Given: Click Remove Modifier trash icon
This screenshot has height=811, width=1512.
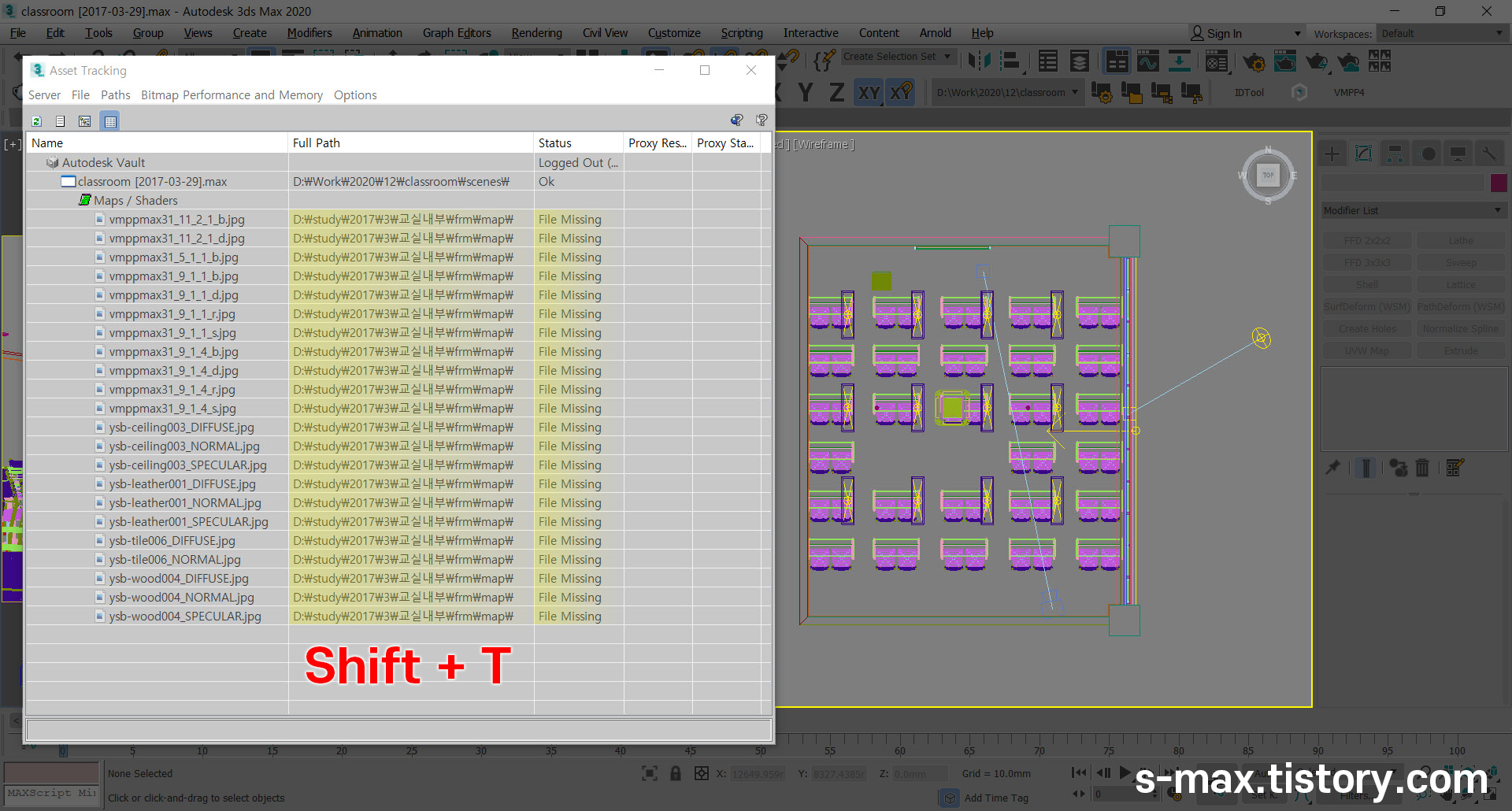Looking at the screenshot, I should 1422,468.
